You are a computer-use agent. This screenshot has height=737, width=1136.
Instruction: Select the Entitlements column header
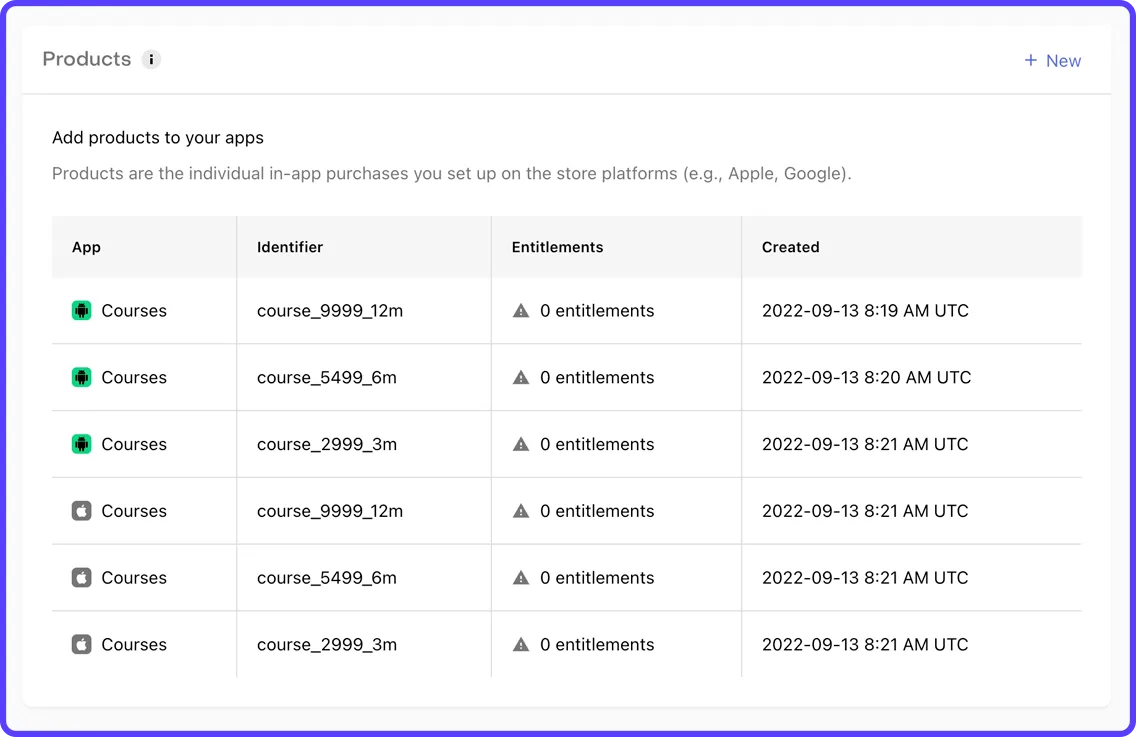[x=557, y=247]
